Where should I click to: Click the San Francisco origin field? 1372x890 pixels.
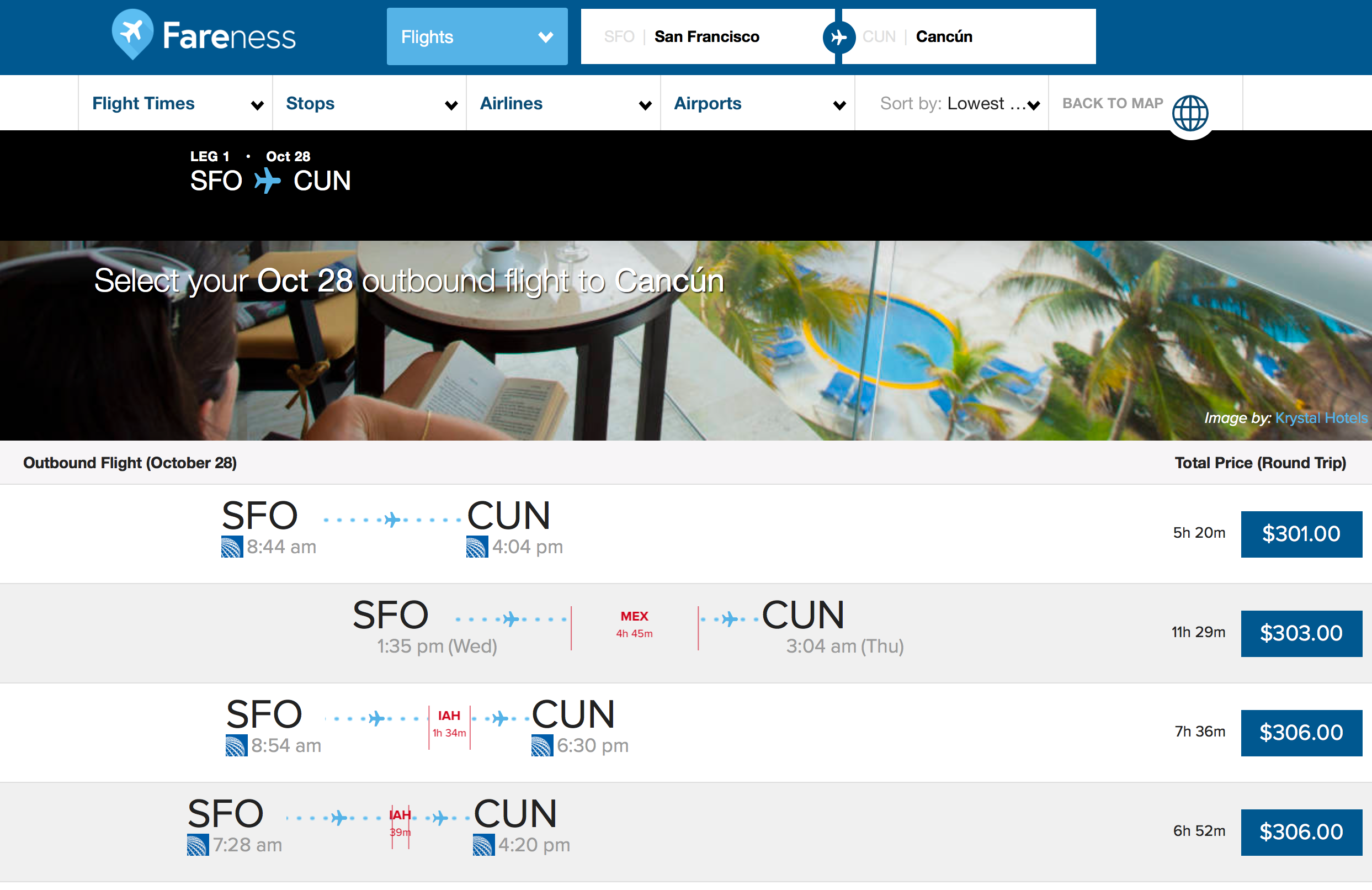click(x=706, y=37)
